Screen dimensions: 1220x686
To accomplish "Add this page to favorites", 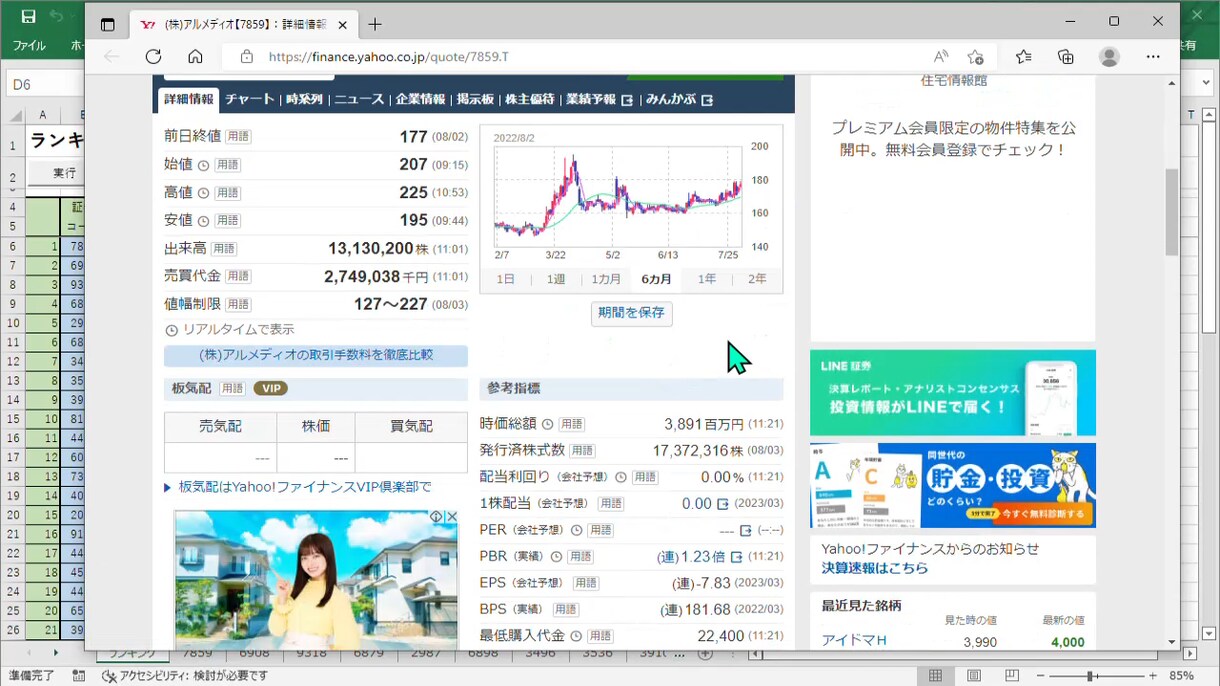I will [x=976, y=57].
